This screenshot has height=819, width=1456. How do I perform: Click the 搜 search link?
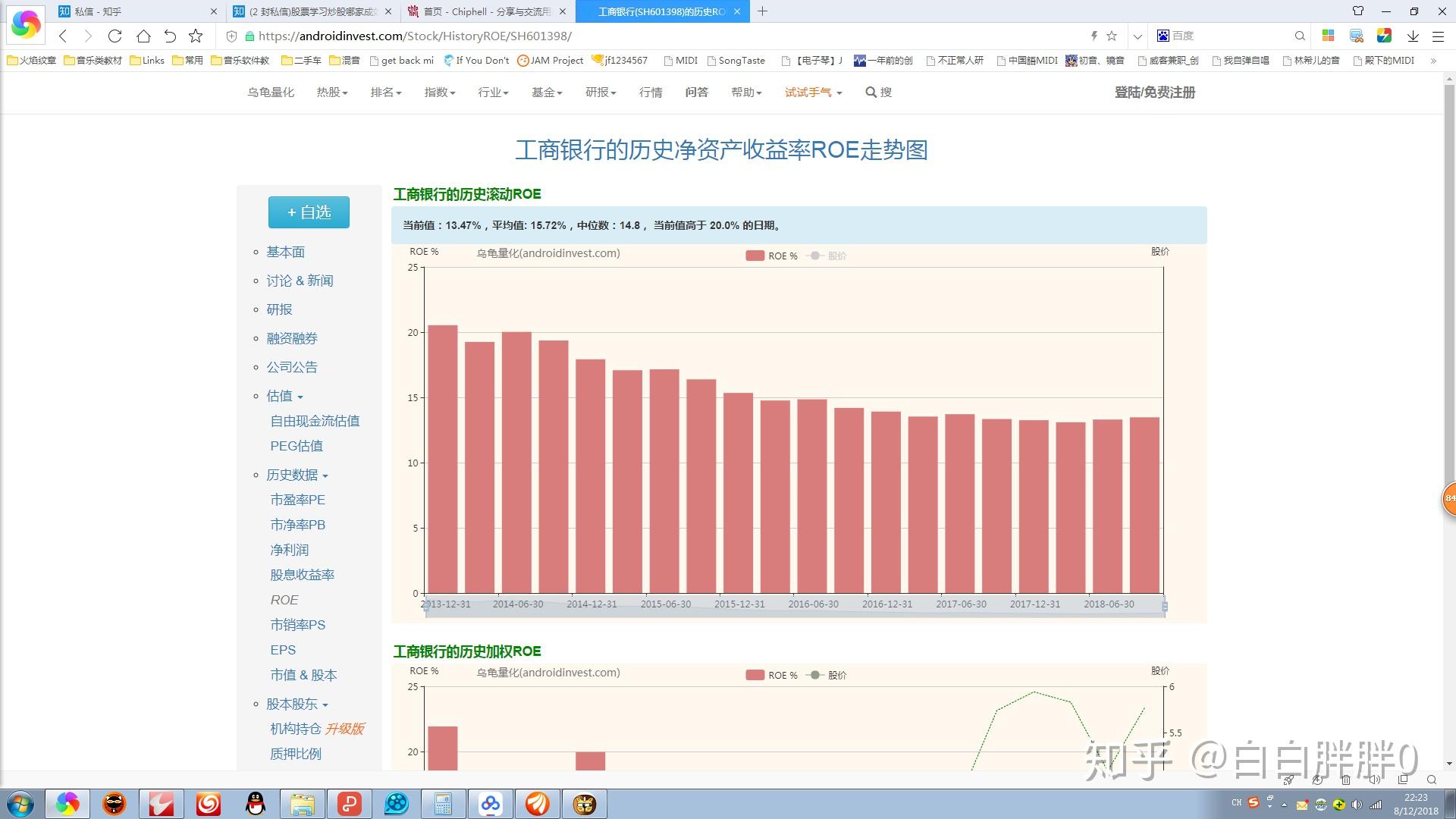point(879,93)
